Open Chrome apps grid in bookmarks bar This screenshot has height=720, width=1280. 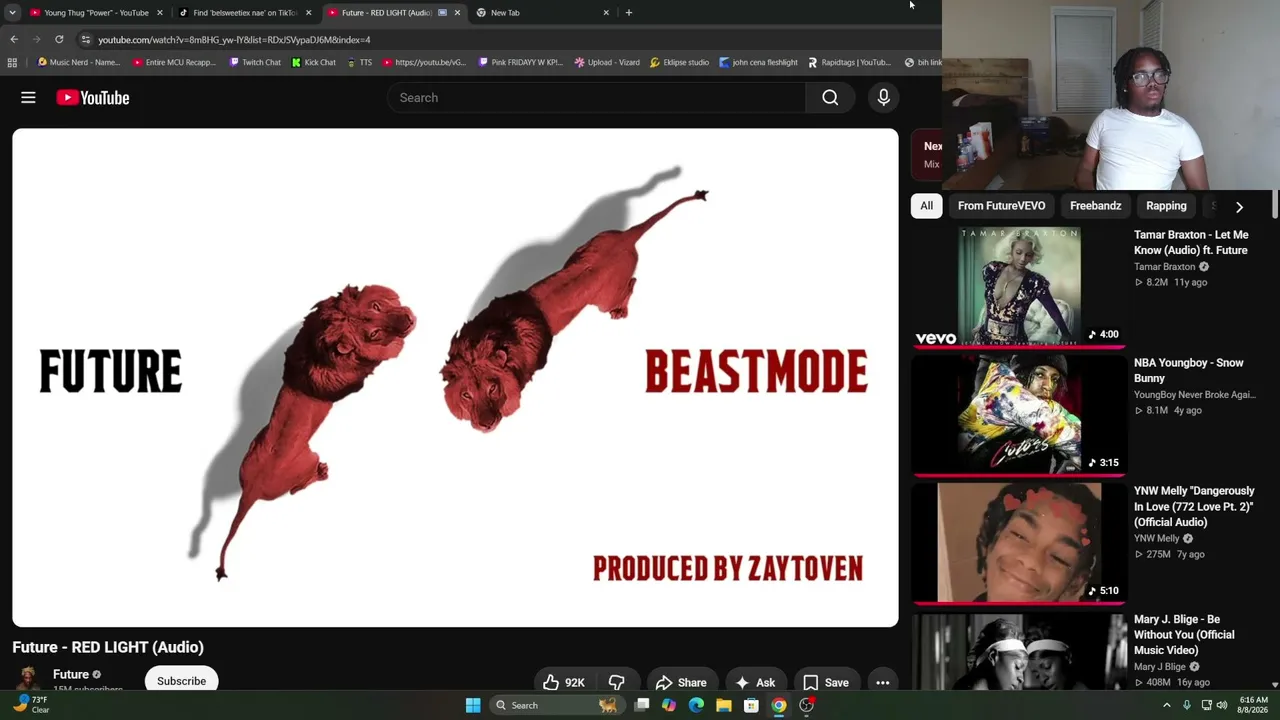tap(12, 62)
